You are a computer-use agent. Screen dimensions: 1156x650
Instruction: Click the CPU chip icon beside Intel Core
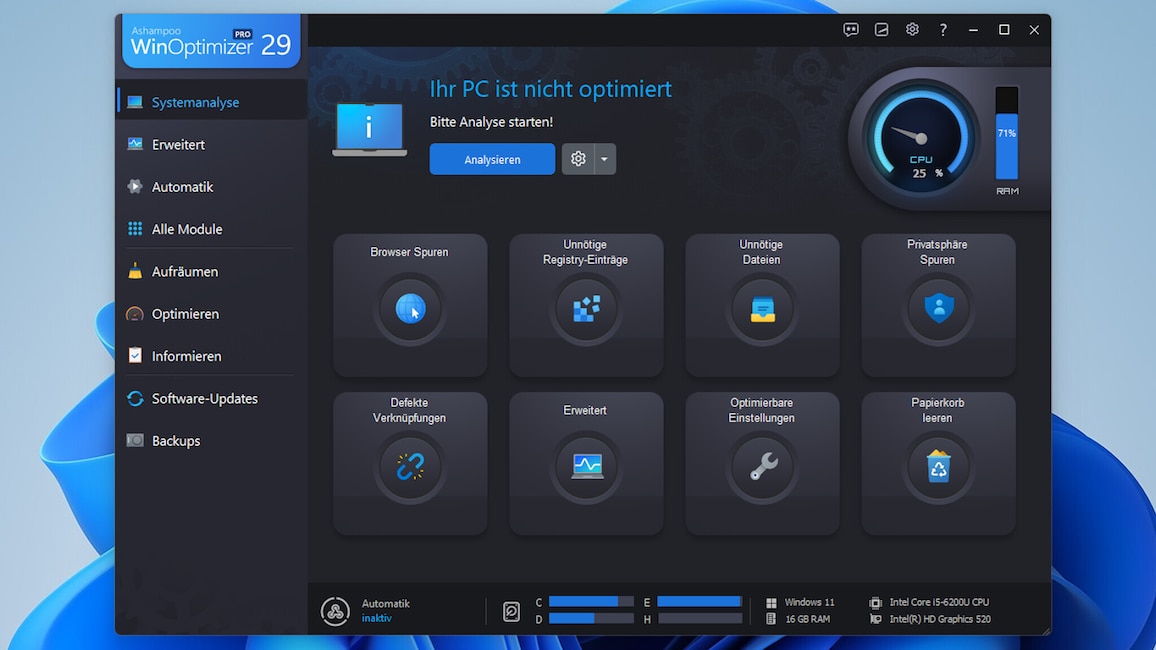(875, 603)
